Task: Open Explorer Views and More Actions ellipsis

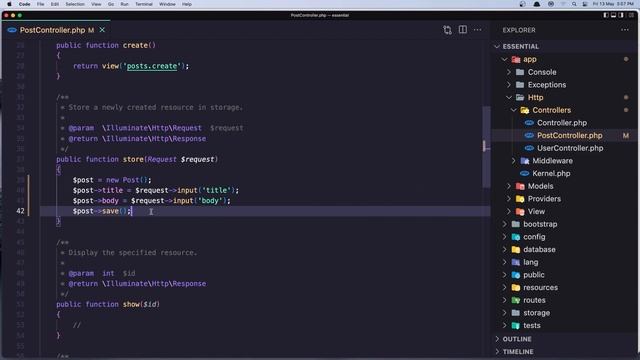Action: coord(624,30)
